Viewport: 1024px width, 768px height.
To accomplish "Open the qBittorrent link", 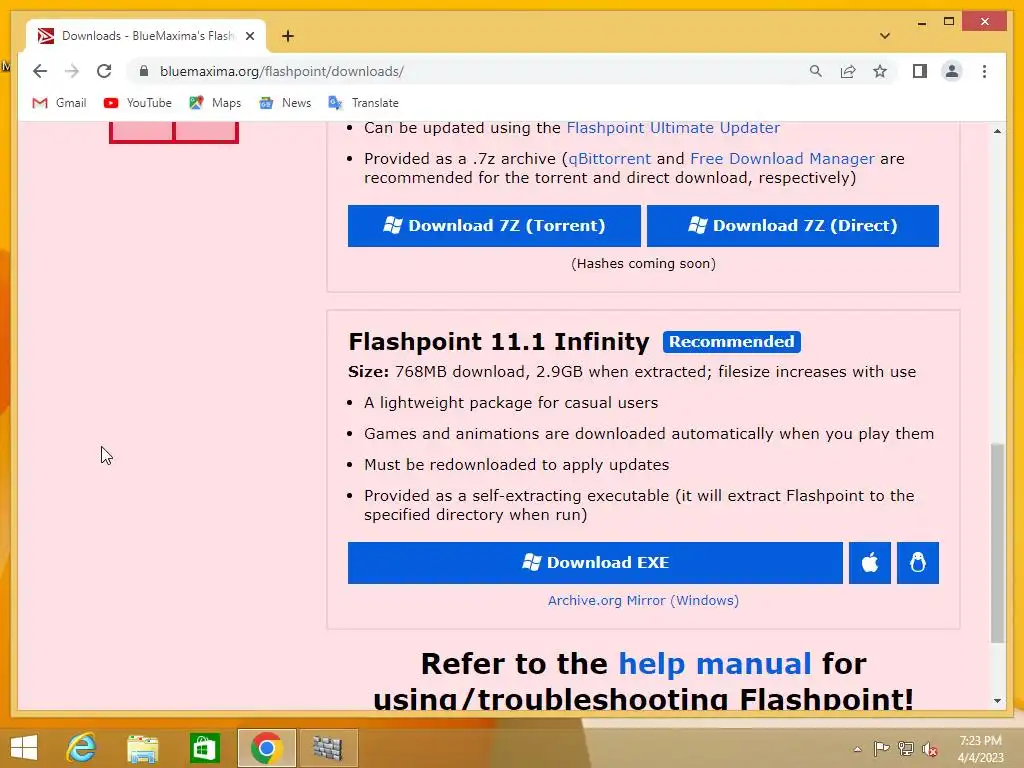I will [x=609, y=159].
